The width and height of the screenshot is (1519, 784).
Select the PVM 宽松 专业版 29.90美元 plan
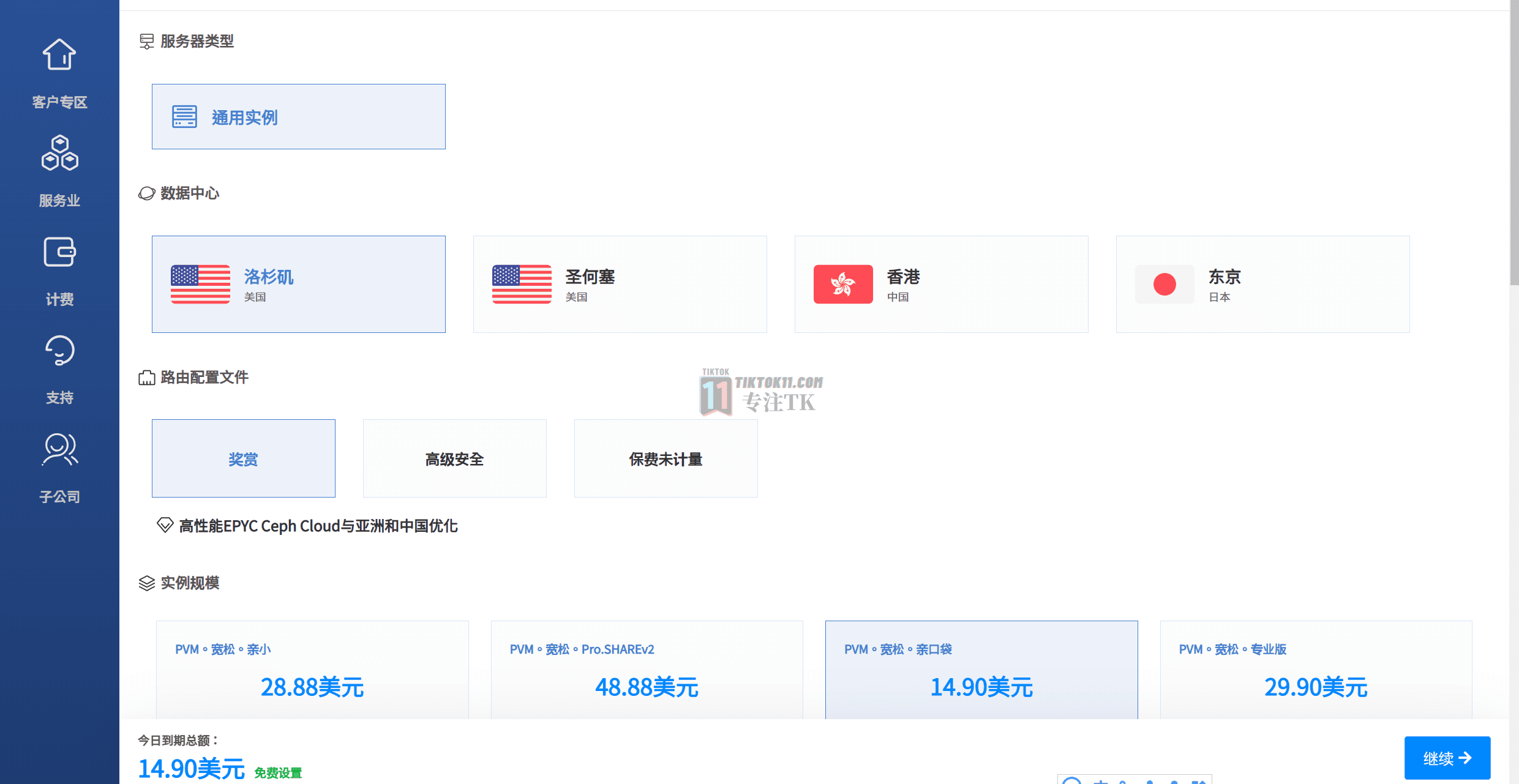(x=1316, y=670)
